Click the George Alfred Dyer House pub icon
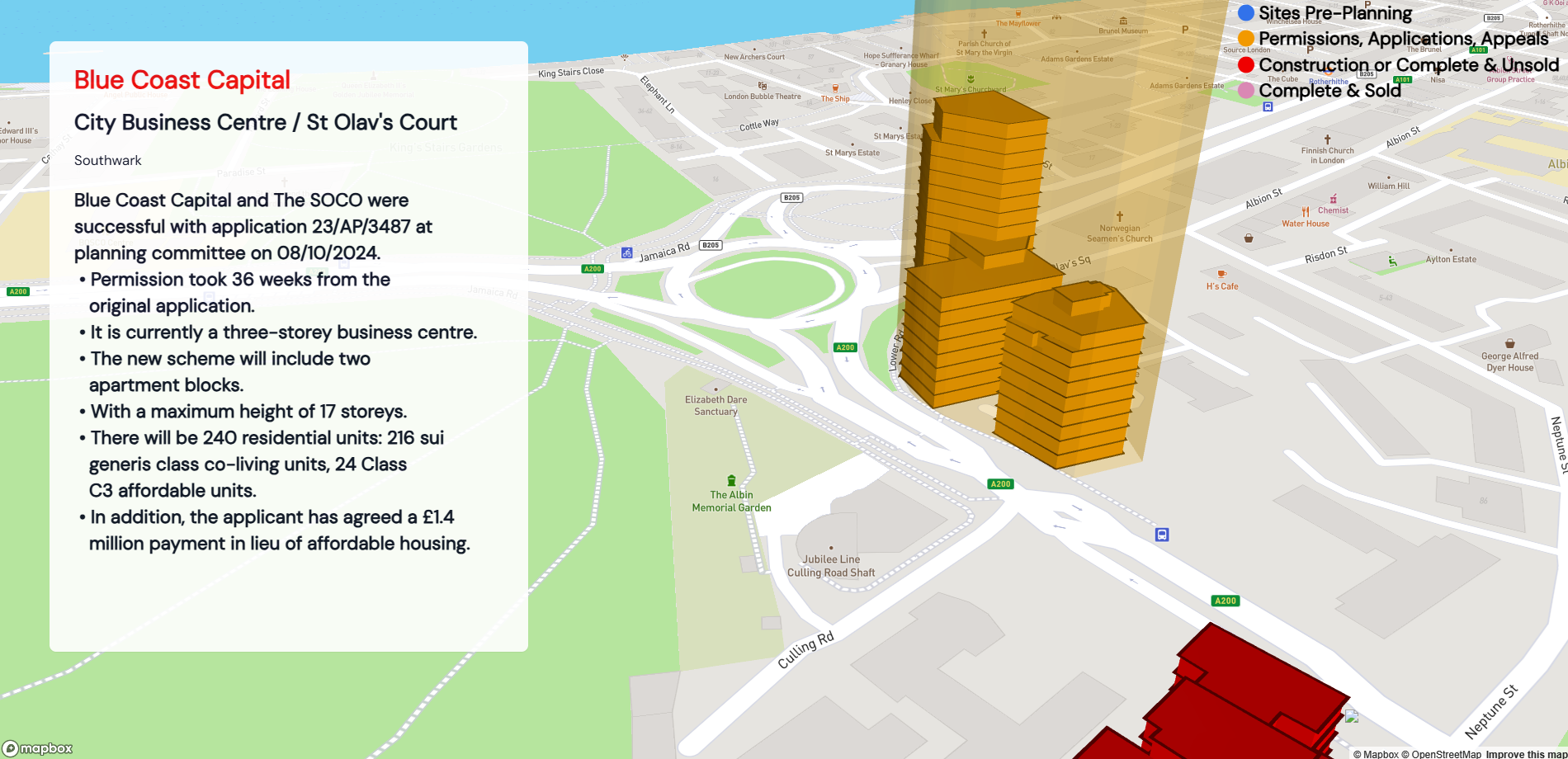The width and height of the screenshot is (1568, 759). click(1510, 343)
